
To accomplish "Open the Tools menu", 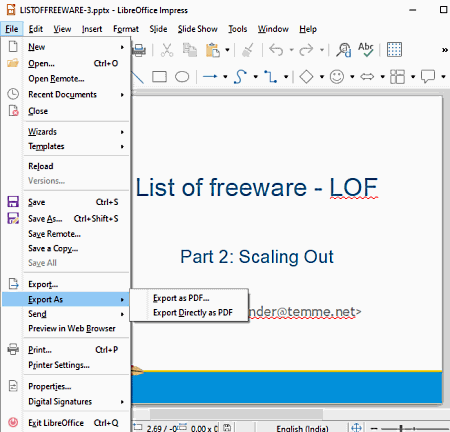I will pos(237,29).
